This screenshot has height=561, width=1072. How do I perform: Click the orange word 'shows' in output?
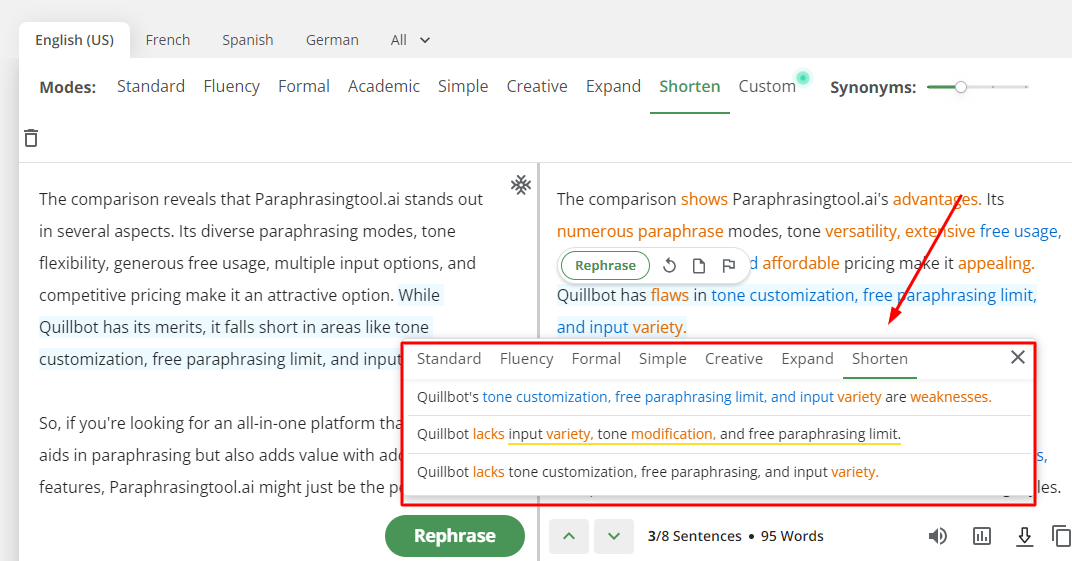pyautogui.click(x=704, y=200)
